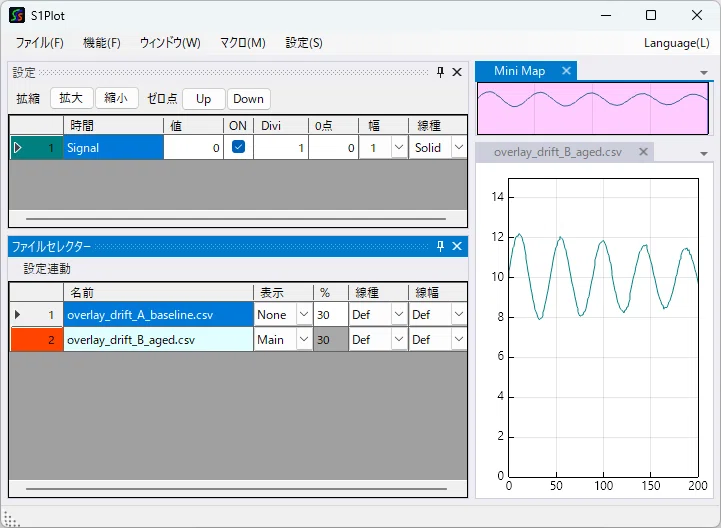Select overlay_drift_B_aged.csv file name cell

pos(158,339)
